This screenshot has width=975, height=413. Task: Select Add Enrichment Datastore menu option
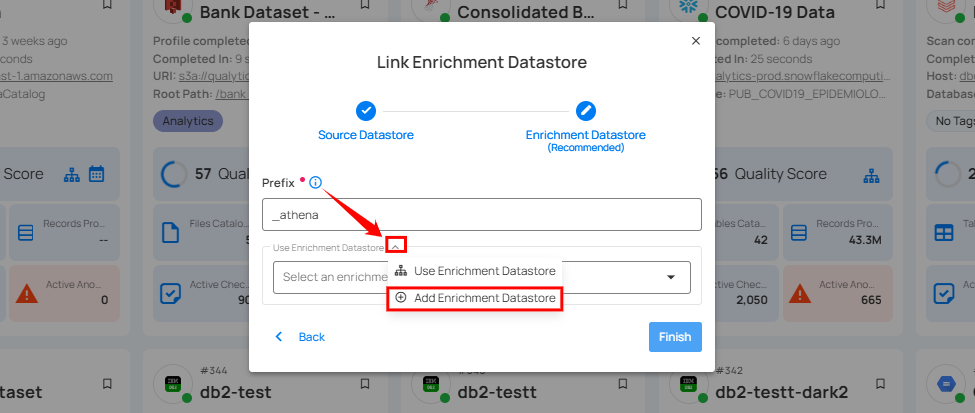pyautogui.click(x=475, y=299)
